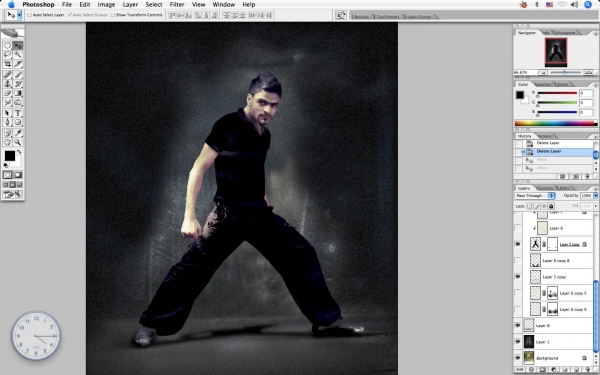600x375 pixels.
Task: Select the Type tool
Action: click(18, 113)
